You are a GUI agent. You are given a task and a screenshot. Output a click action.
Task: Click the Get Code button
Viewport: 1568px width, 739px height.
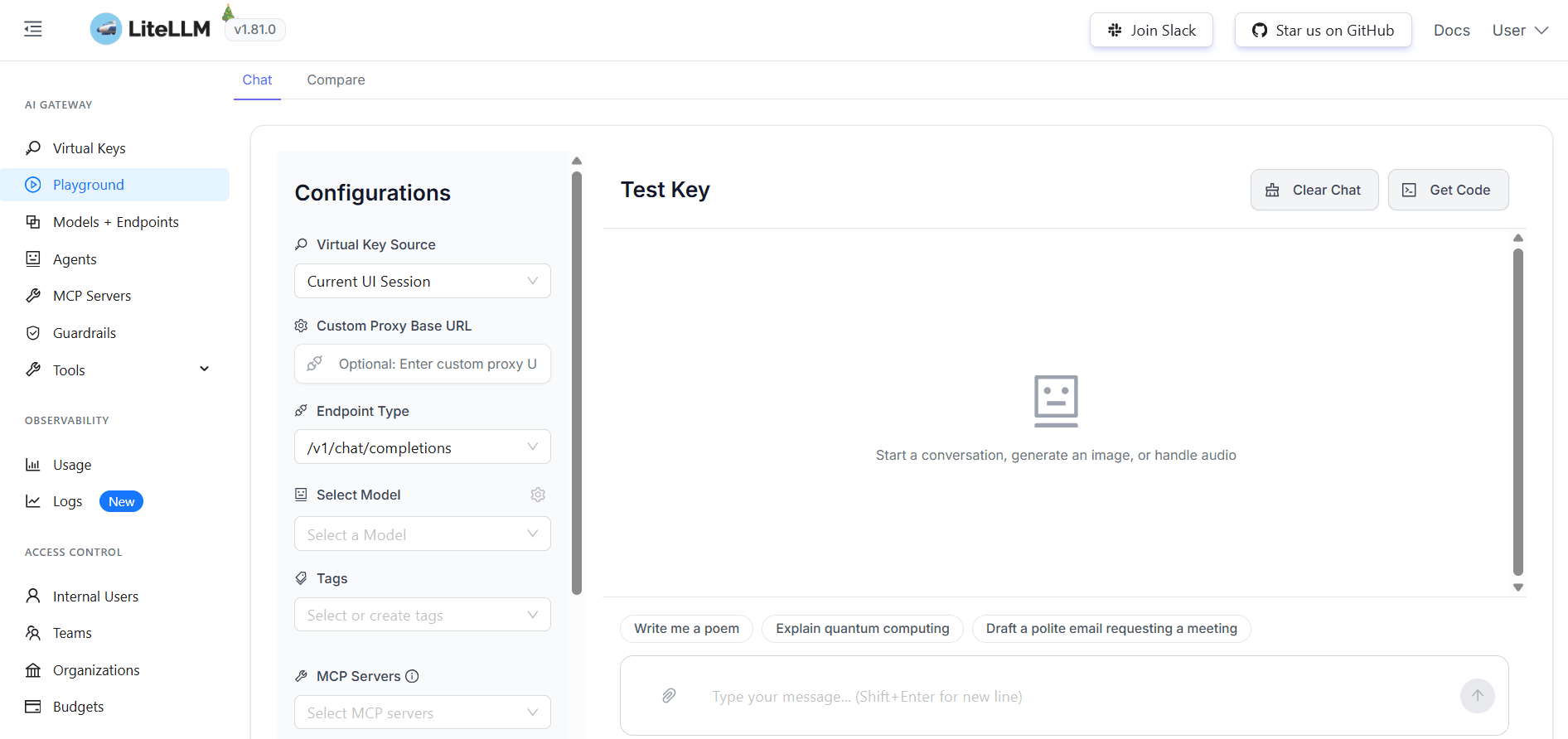click(x=1448, y=190)
